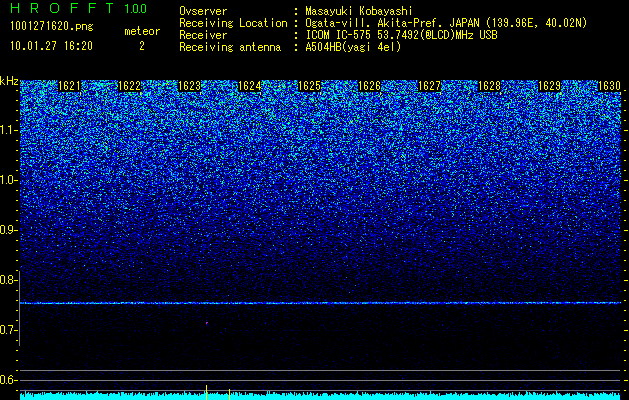
Task: Click the 1621 time marker
Action: click(69, 86)
